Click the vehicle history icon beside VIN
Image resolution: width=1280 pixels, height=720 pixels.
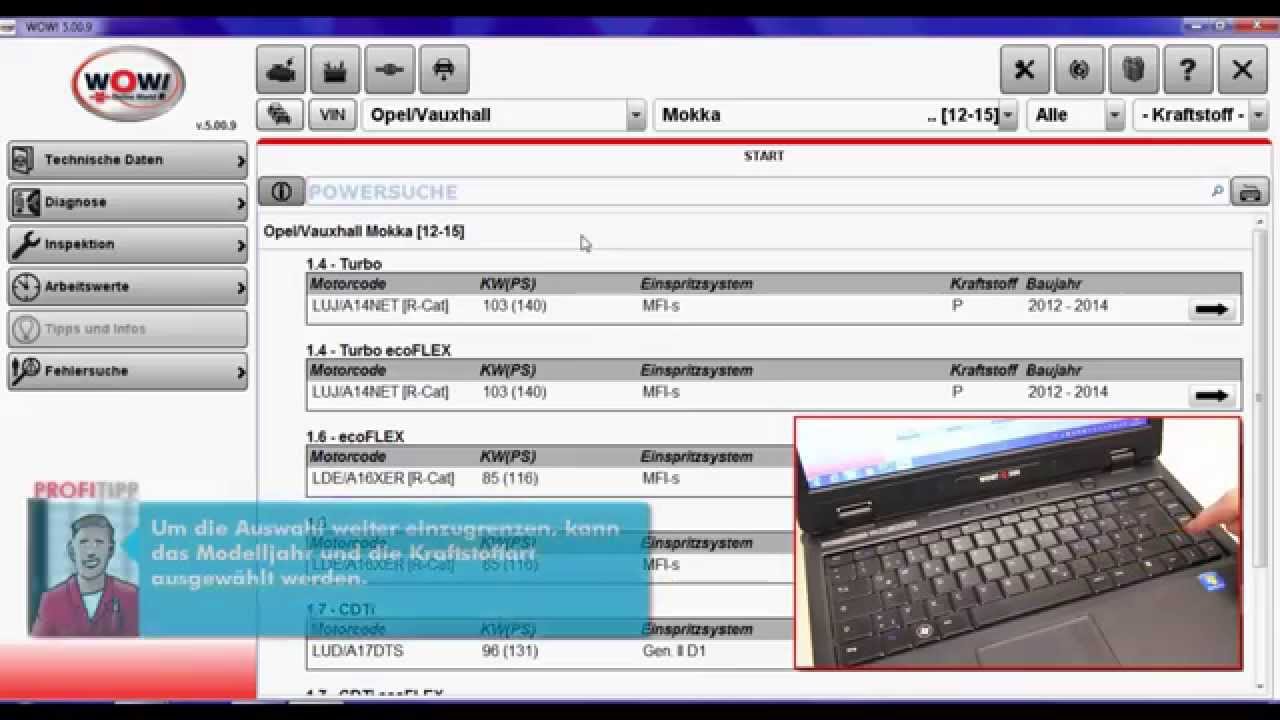(x=280, y=115)
